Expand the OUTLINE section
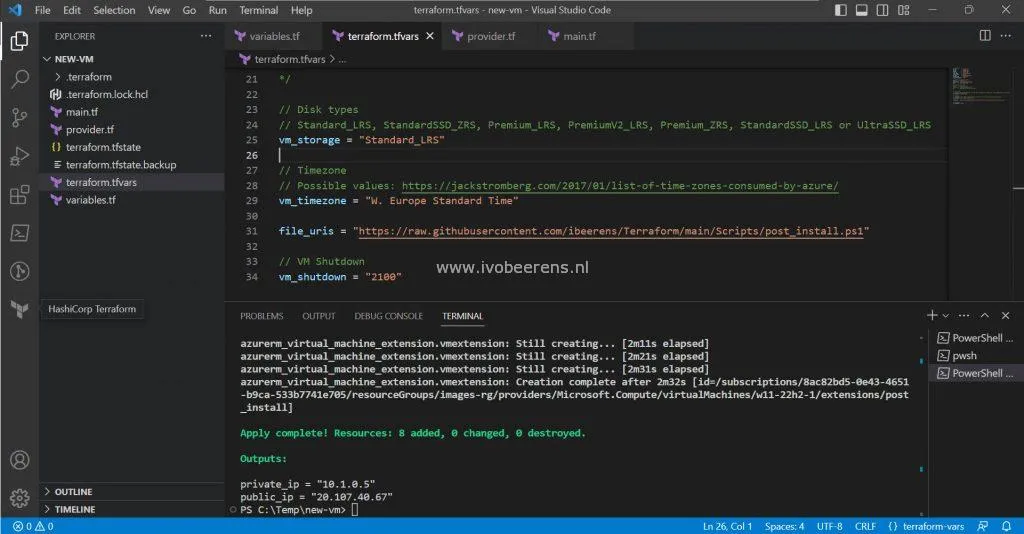1024x534 pixels. (x=132, y=492)
